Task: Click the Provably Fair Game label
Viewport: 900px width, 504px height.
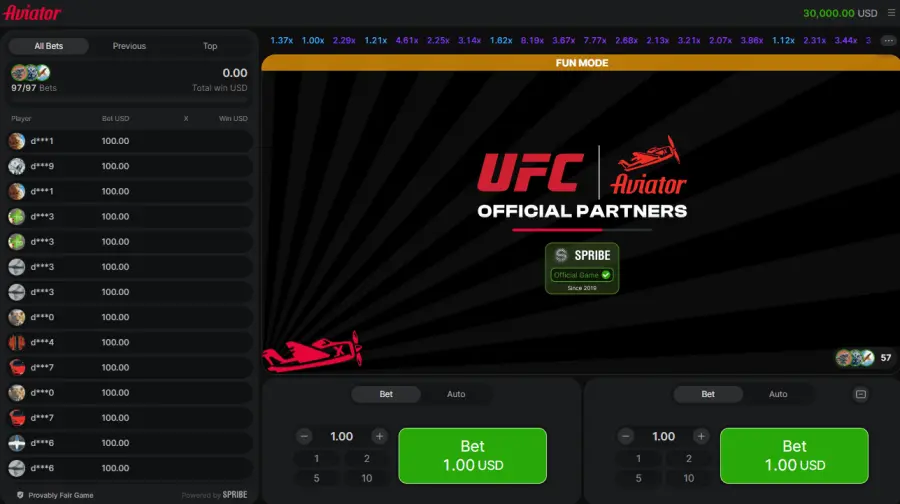Action: (x=61, y=495)
